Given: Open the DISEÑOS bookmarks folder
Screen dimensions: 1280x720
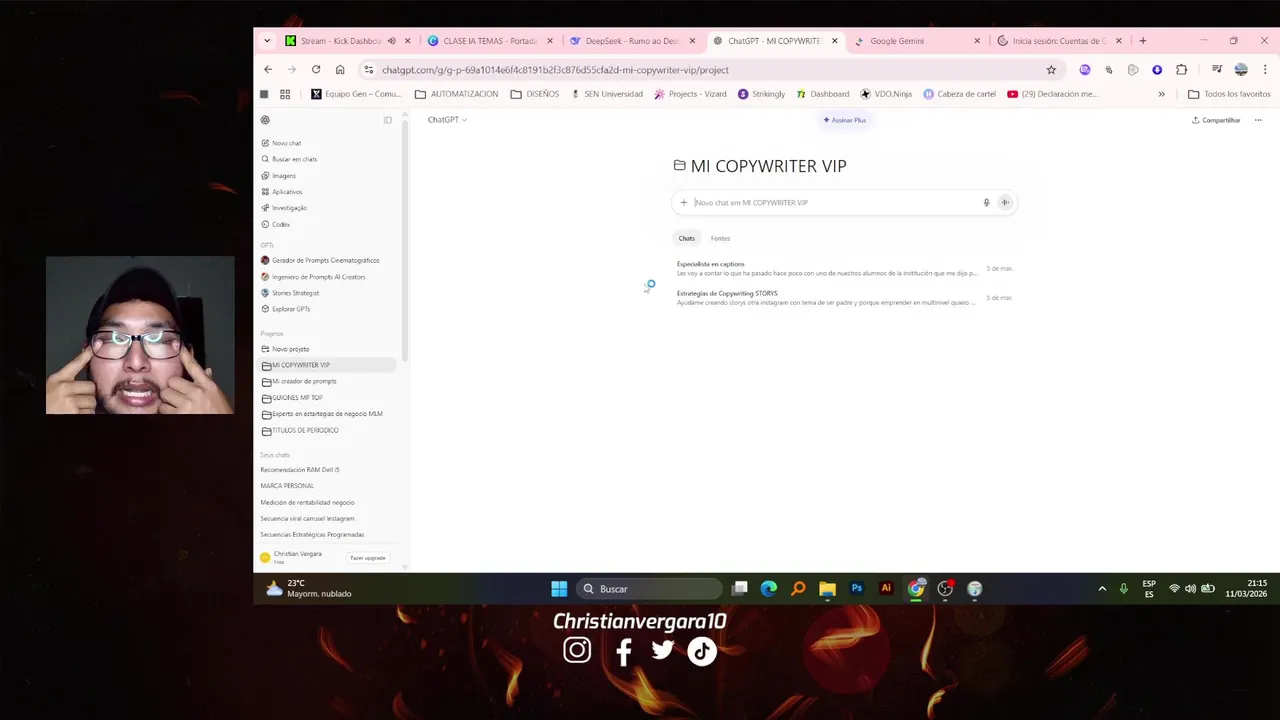Looking at the screenshot, I should tap(535, 94).
